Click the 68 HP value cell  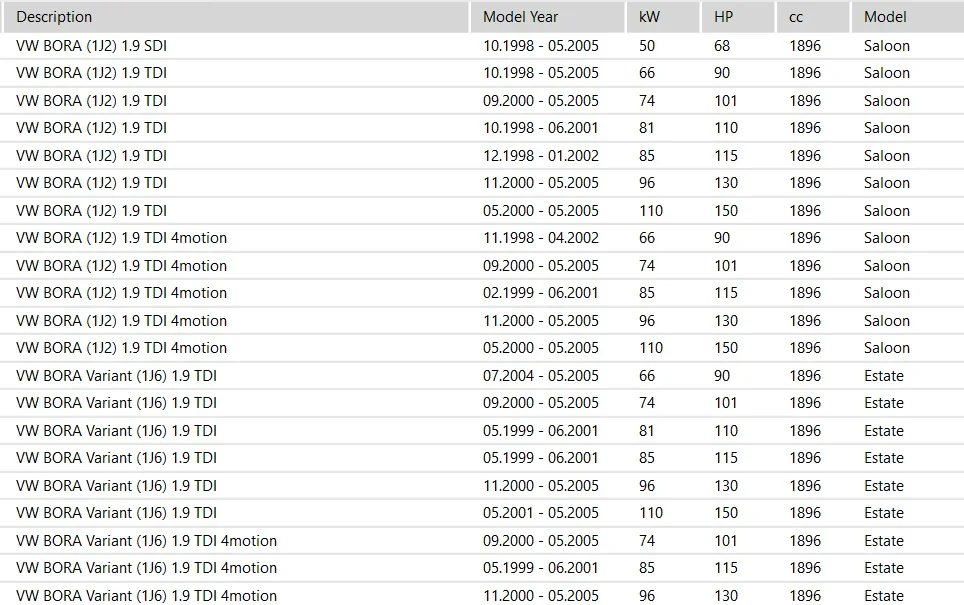coord(722,46)
